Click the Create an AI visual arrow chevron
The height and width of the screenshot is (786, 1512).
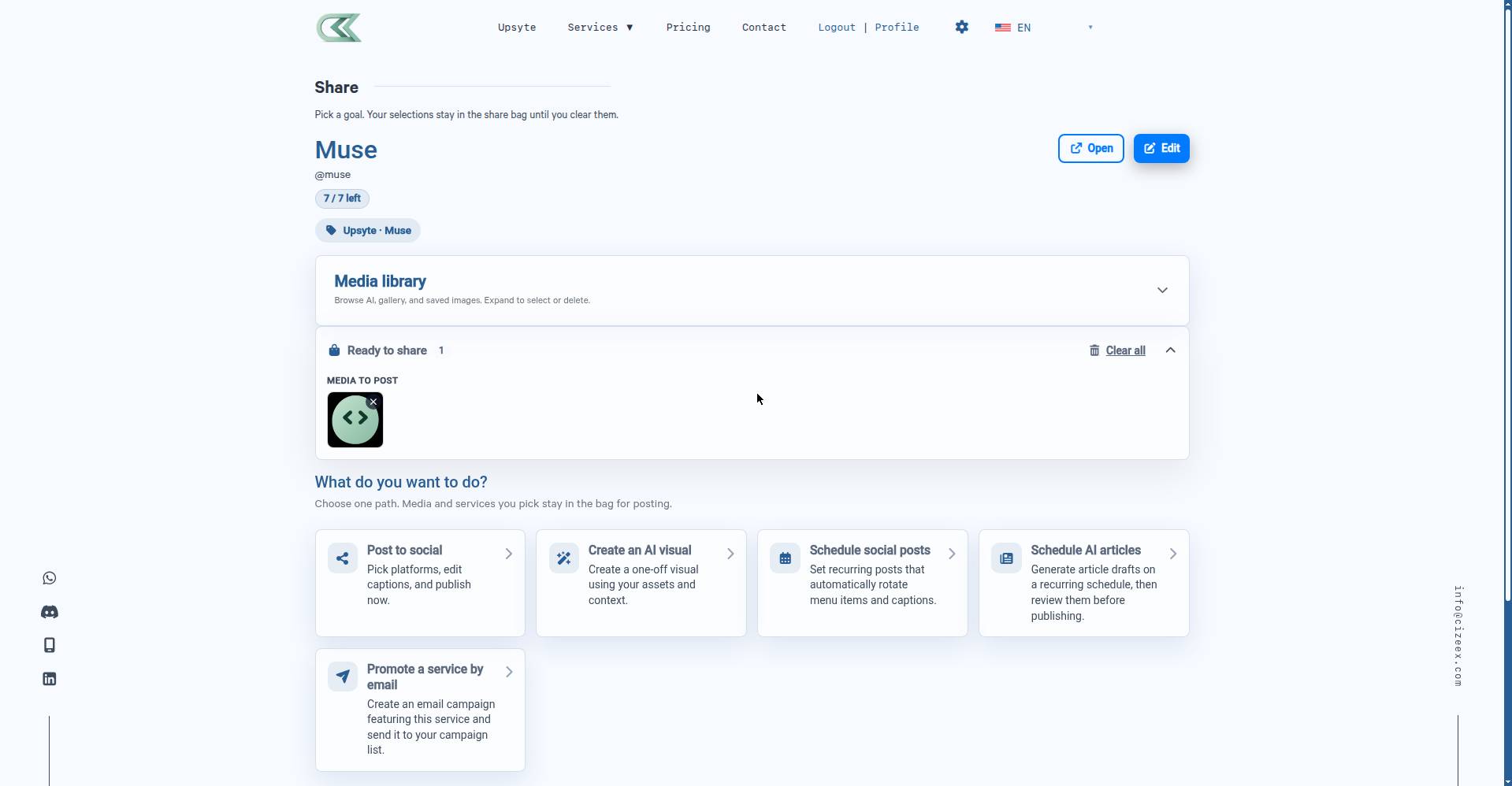tap(730, 554)
